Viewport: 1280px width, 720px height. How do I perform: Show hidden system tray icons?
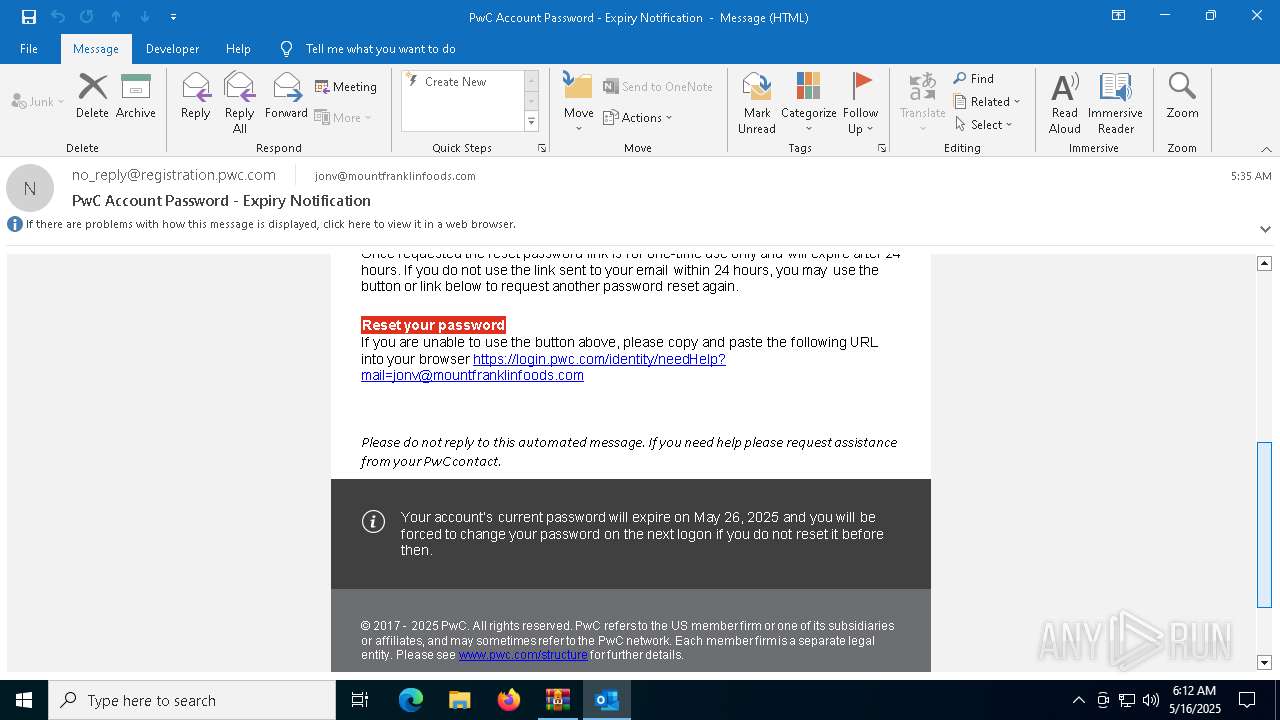1078,700
